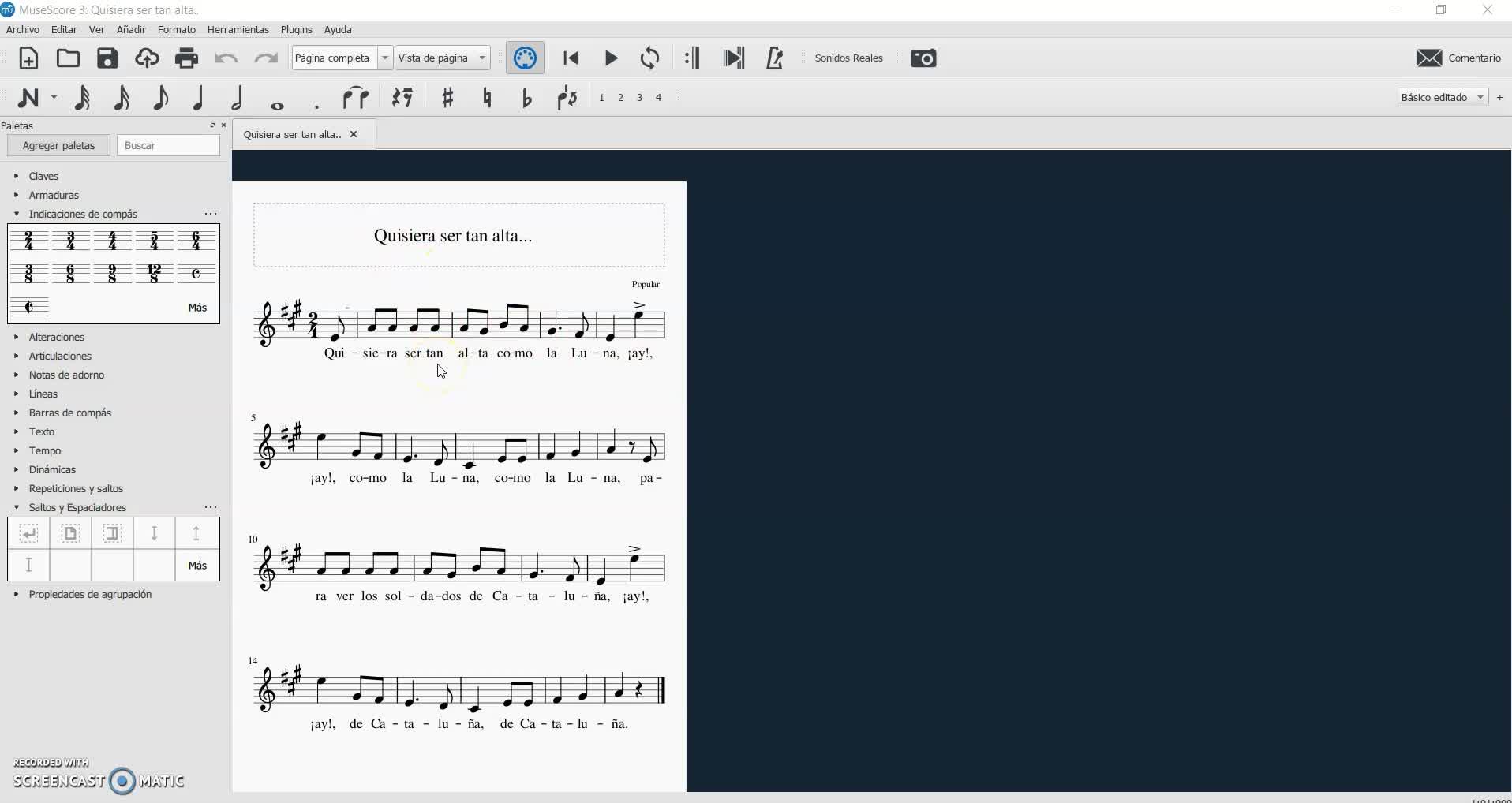The width and height of the screenshot is (1512, 803).
Task: Click the Sonidos Reales button
Action: click(x=849, y=58)
